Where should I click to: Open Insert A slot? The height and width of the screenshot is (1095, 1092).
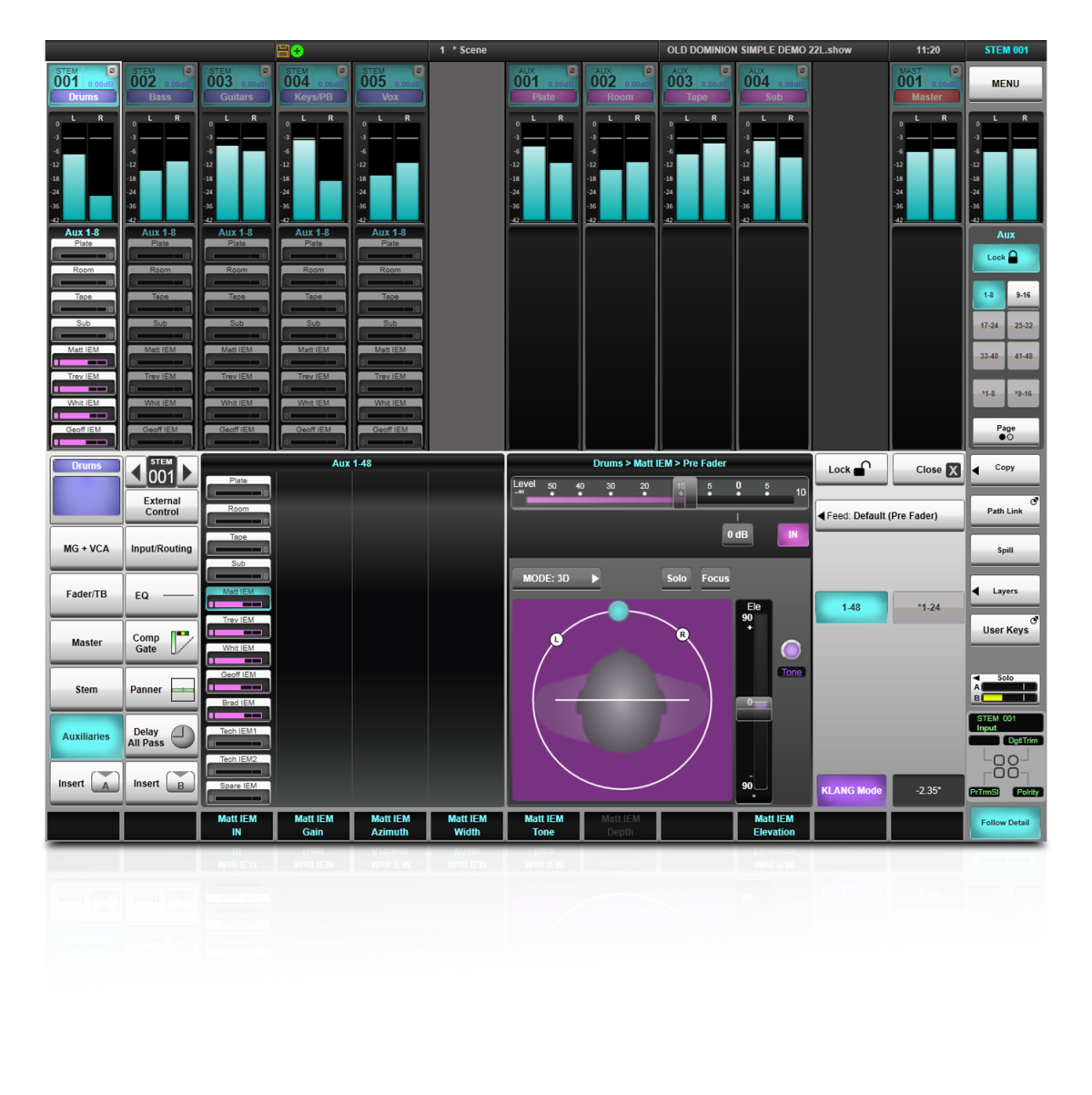(x=106, y=784)
